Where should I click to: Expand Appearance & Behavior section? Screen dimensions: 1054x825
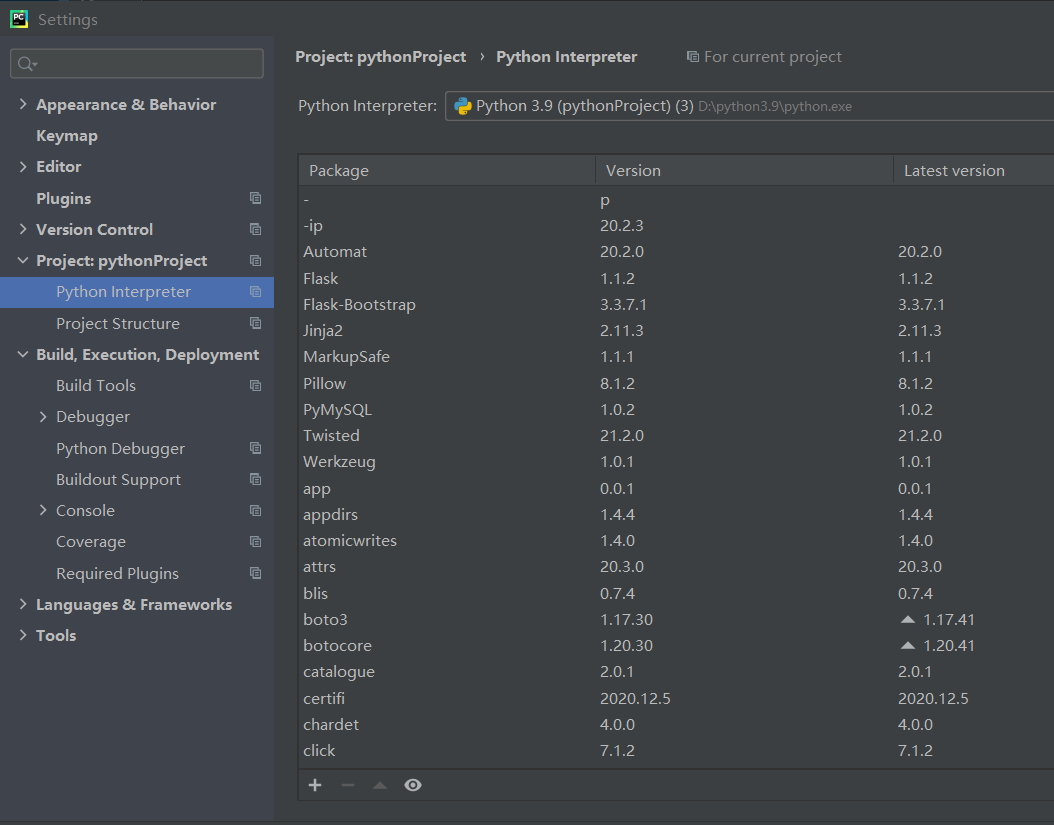[23, 104]
